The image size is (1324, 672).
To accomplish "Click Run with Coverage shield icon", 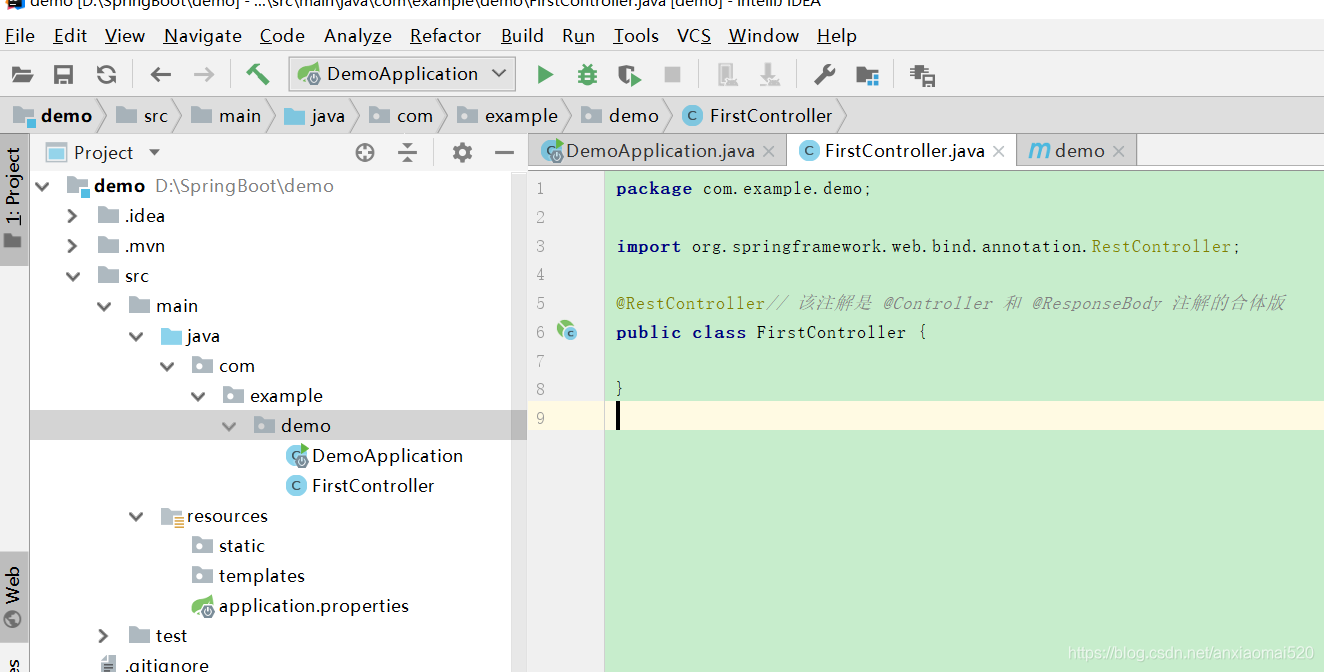I will [629, 75].
